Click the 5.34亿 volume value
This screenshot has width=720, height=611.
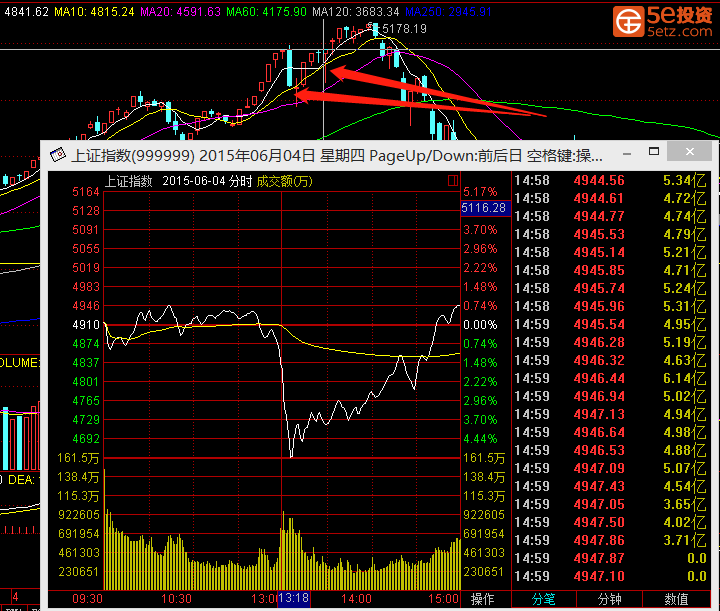(x=685, y=180)
